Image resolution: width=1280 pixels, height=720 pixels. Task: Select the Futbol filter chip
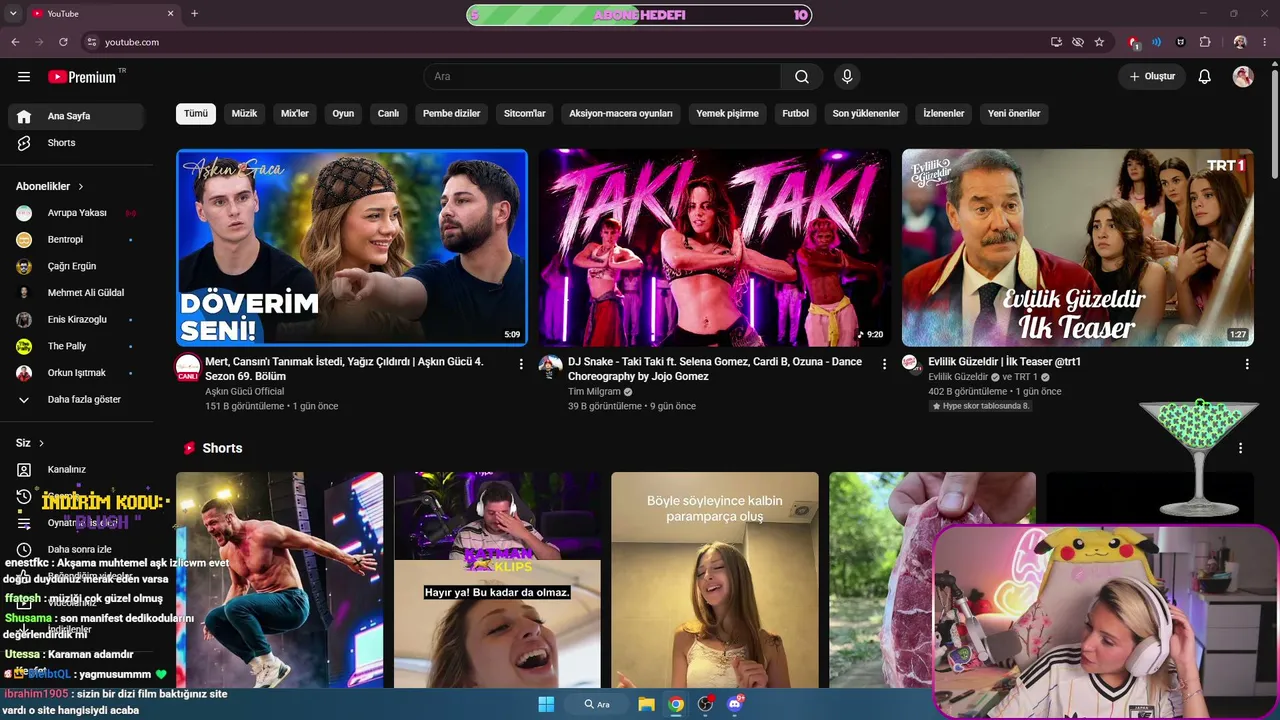796,114
